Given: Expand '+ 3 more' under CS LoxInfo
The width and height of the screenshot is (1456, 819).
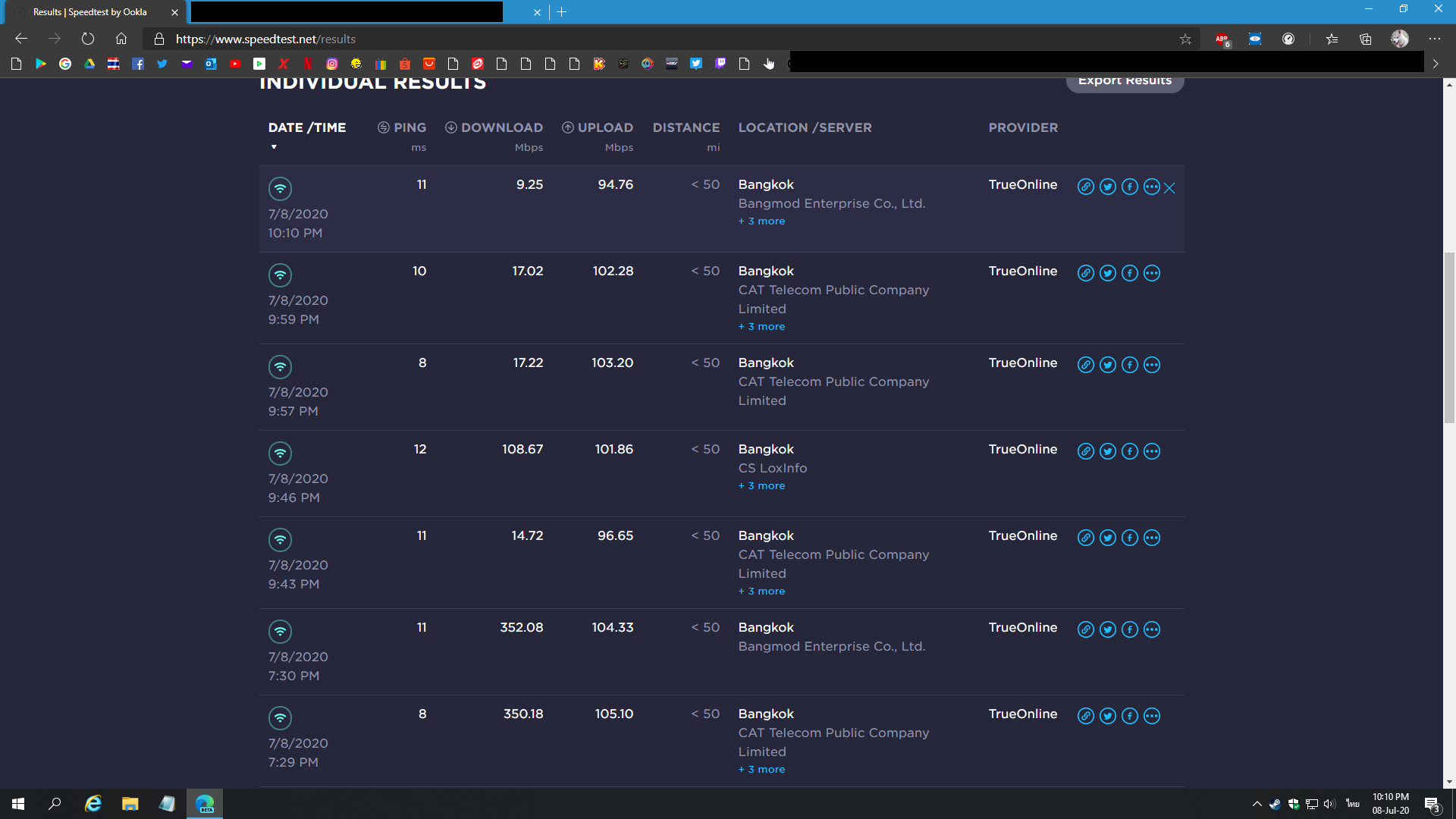Looking at the screenshot, I should click(x=761, y=486).
